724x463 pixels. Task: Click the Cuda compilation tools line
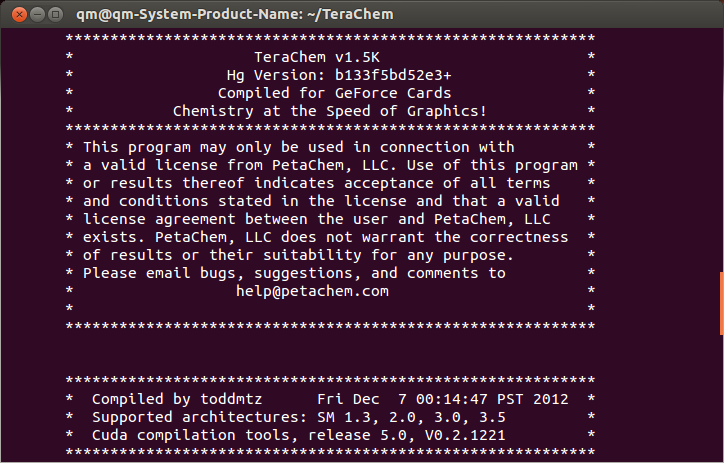click(x=299, y=435)
